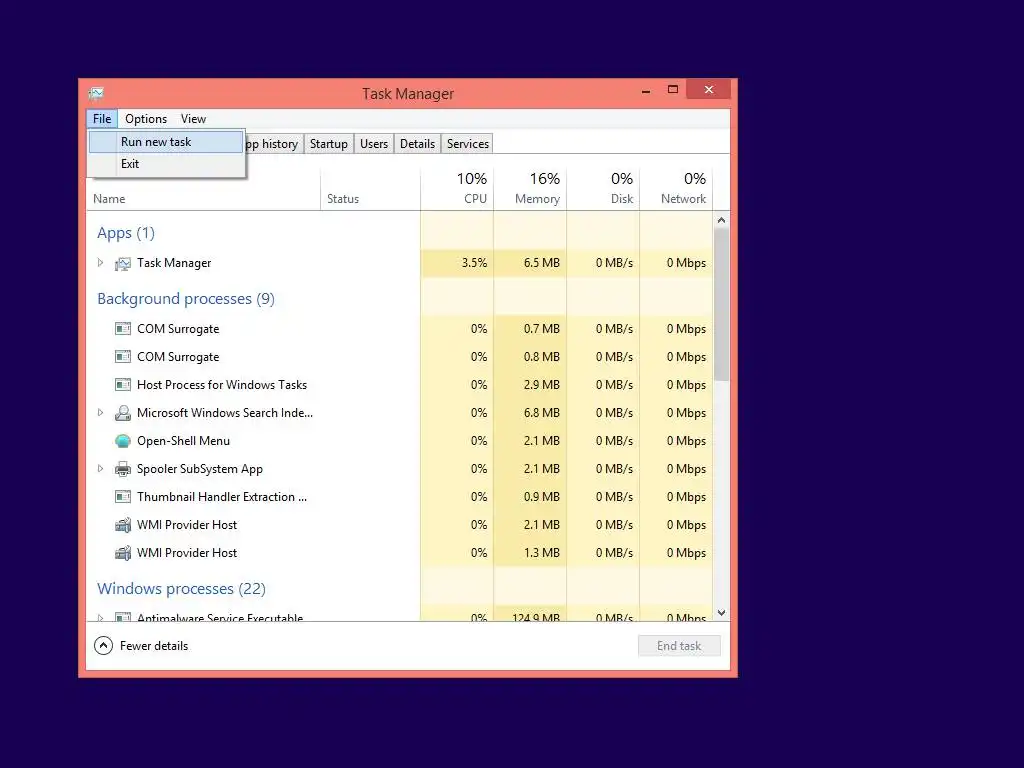Choose Run new task from File menu
This screenshot has width=1024, height=768.
pos(166,142)
